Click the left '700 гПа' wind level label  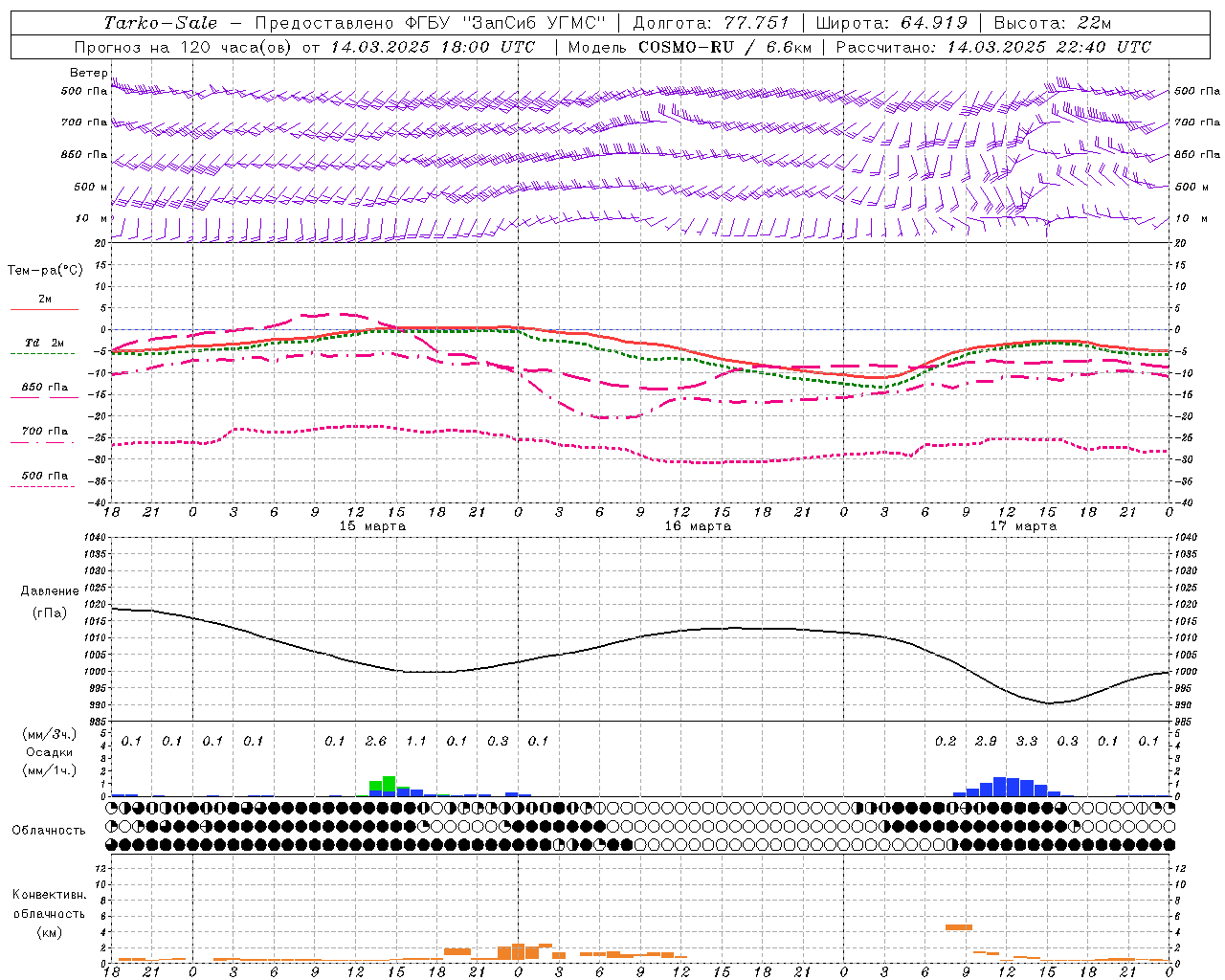(84, 122)
